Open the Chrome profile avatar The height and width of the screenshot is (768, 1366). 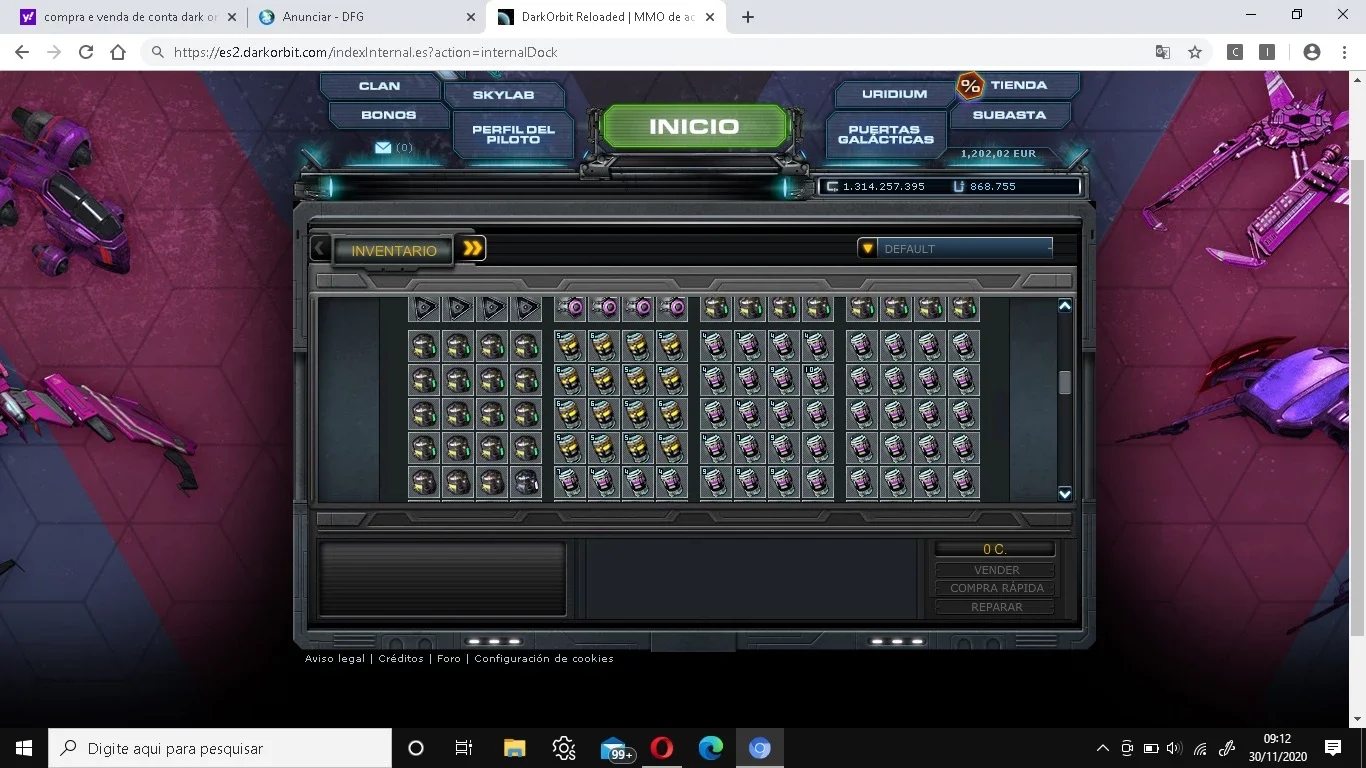click(1312, 52)
